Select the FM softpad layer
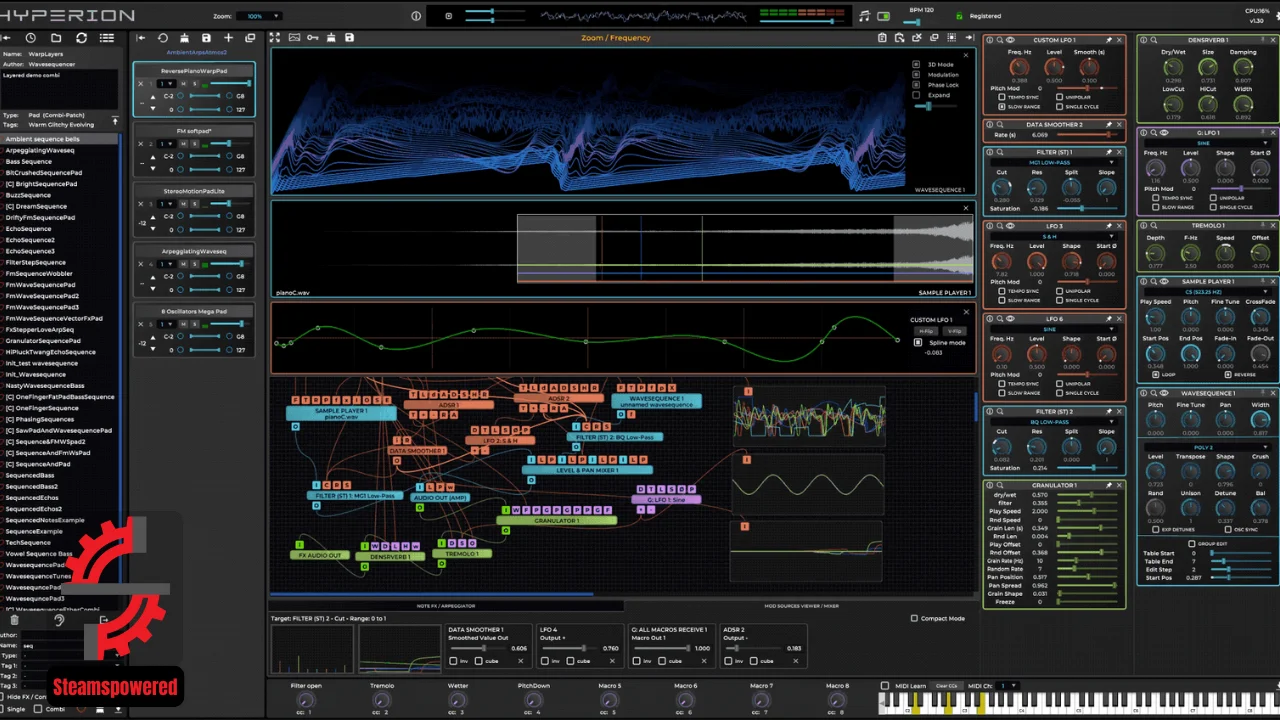 click(194, 131)
